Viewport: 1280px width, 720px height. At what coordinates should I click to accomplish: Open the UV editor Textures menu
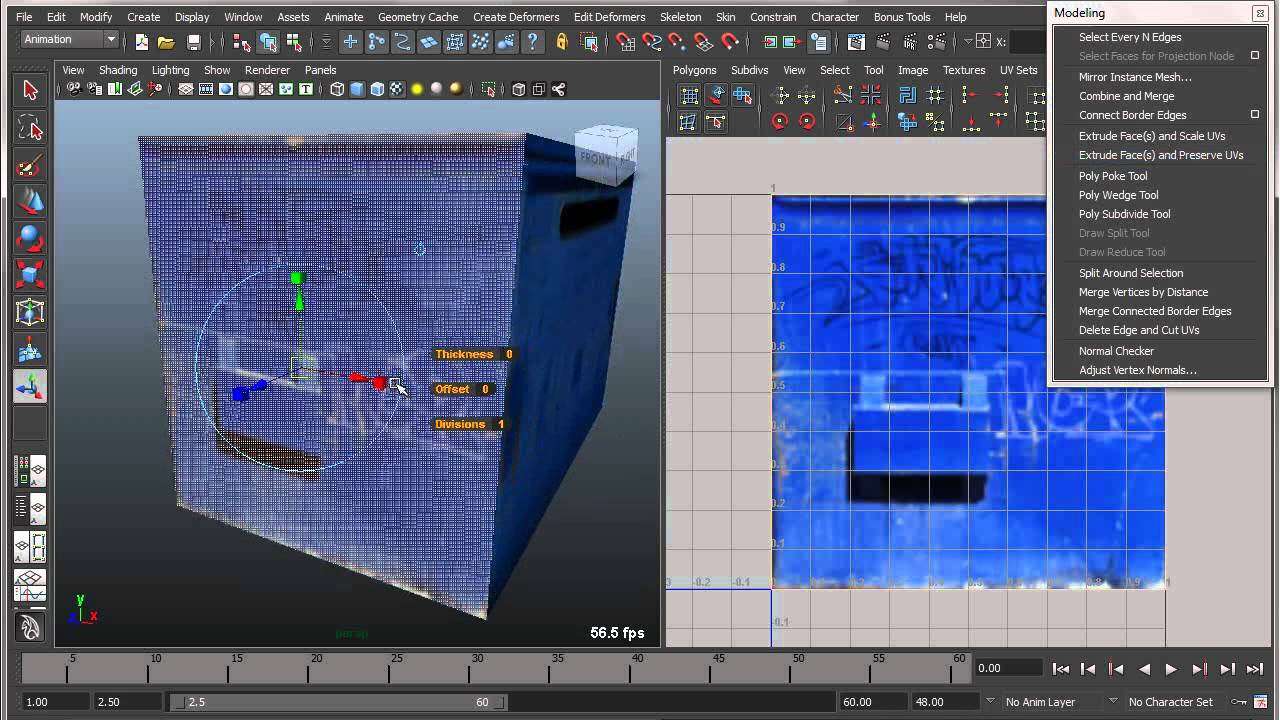tap(964, 70)
